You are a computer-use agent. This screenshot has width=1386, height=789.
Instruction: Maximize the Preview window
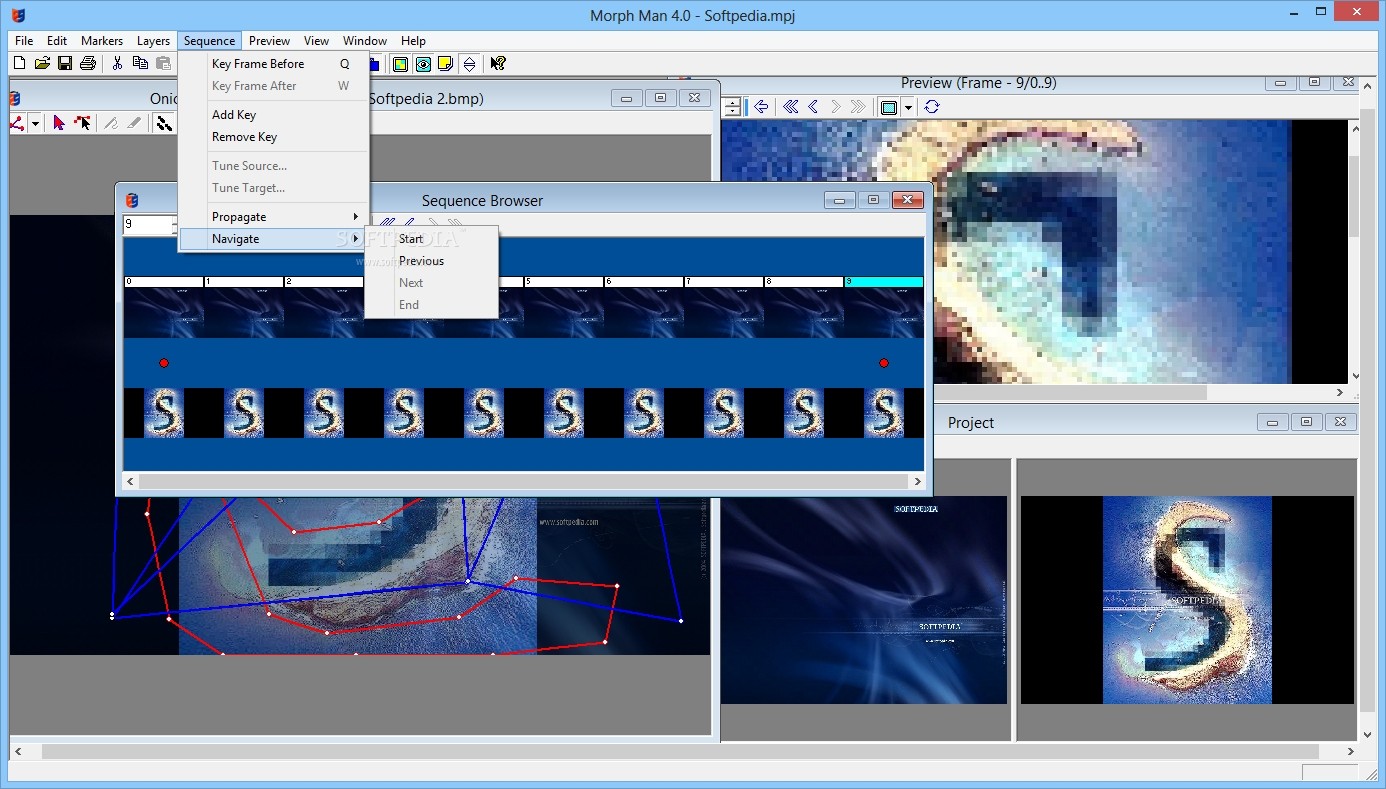click(1315, 83)
